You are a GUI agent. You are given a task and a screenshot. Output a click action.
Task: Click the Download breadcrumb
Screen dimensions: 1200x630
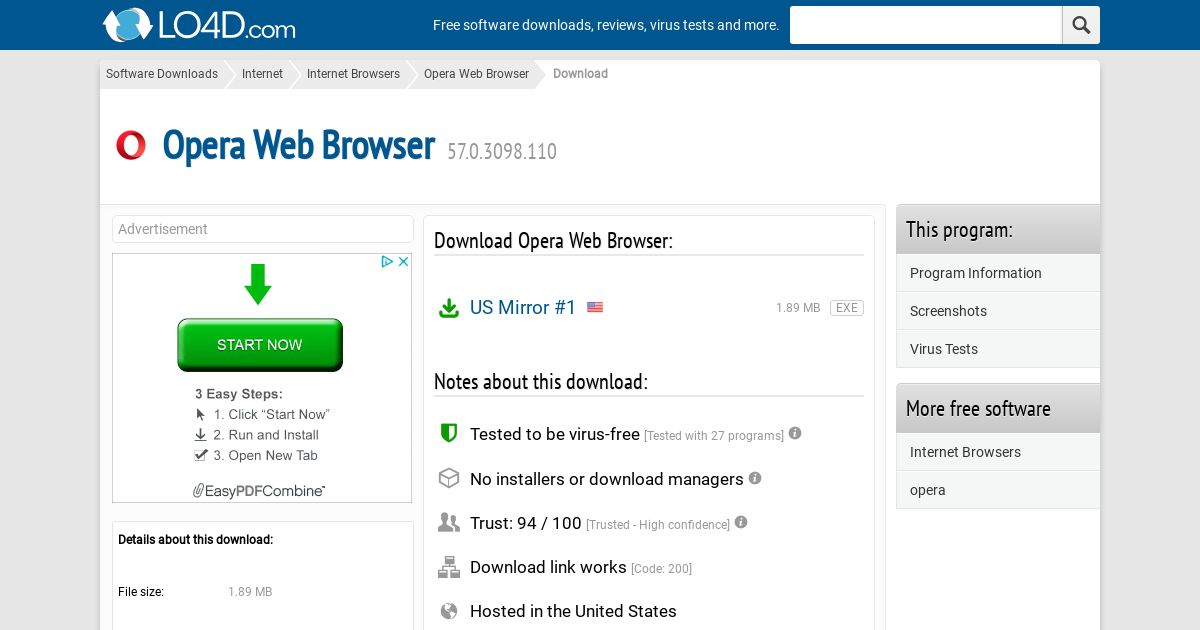coord(580,74)
